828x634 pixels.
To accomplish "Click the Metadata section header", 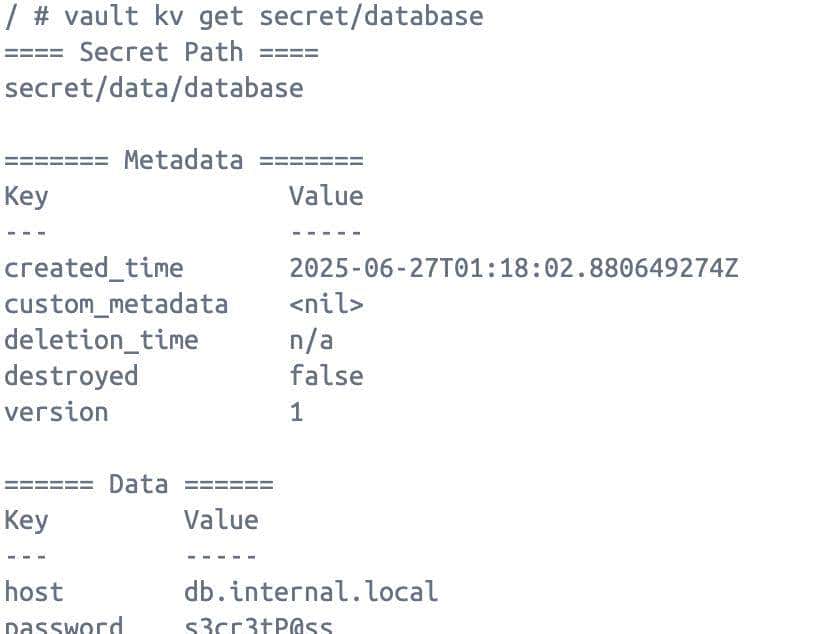I will coord(183,160).
